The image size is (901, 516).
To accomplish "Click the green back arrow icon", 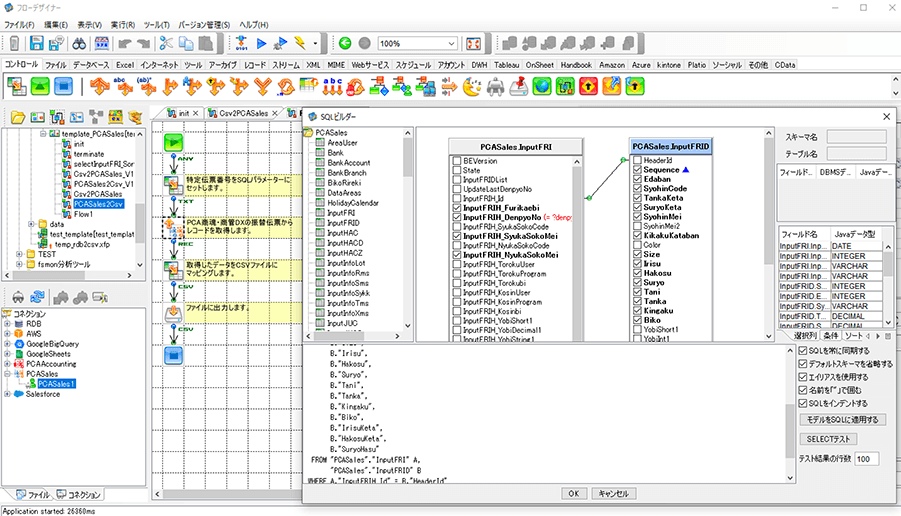I will coord(345,44).
